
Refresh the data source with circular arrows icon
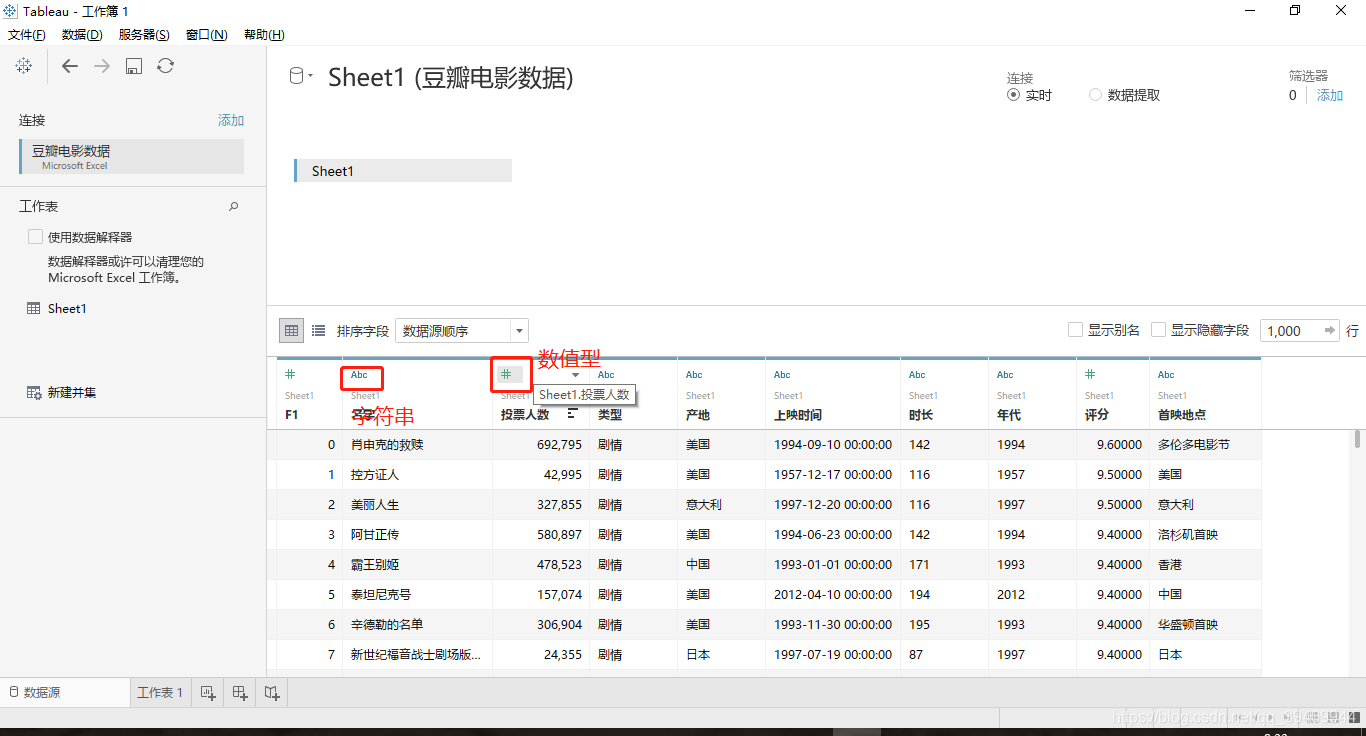tap(166, 66)
